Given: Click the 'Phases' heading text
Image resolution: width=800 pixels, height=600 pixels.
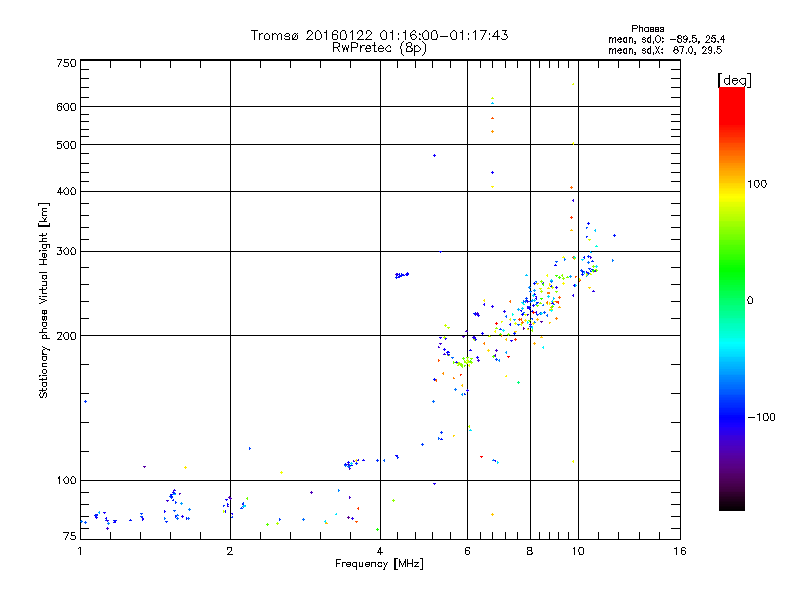Looking at the screenshot, I should [x=647, y=29].
